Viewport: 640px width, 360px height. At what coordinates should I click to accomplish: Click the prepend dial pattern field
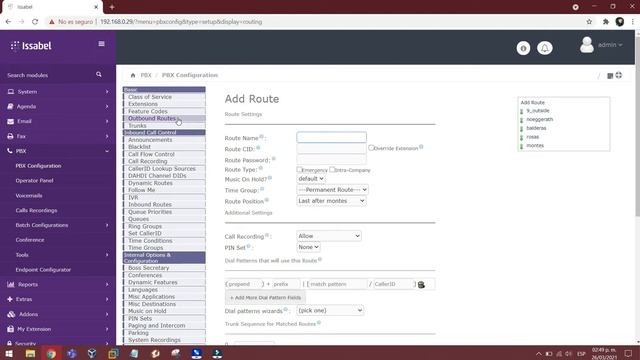pos(244,284)
